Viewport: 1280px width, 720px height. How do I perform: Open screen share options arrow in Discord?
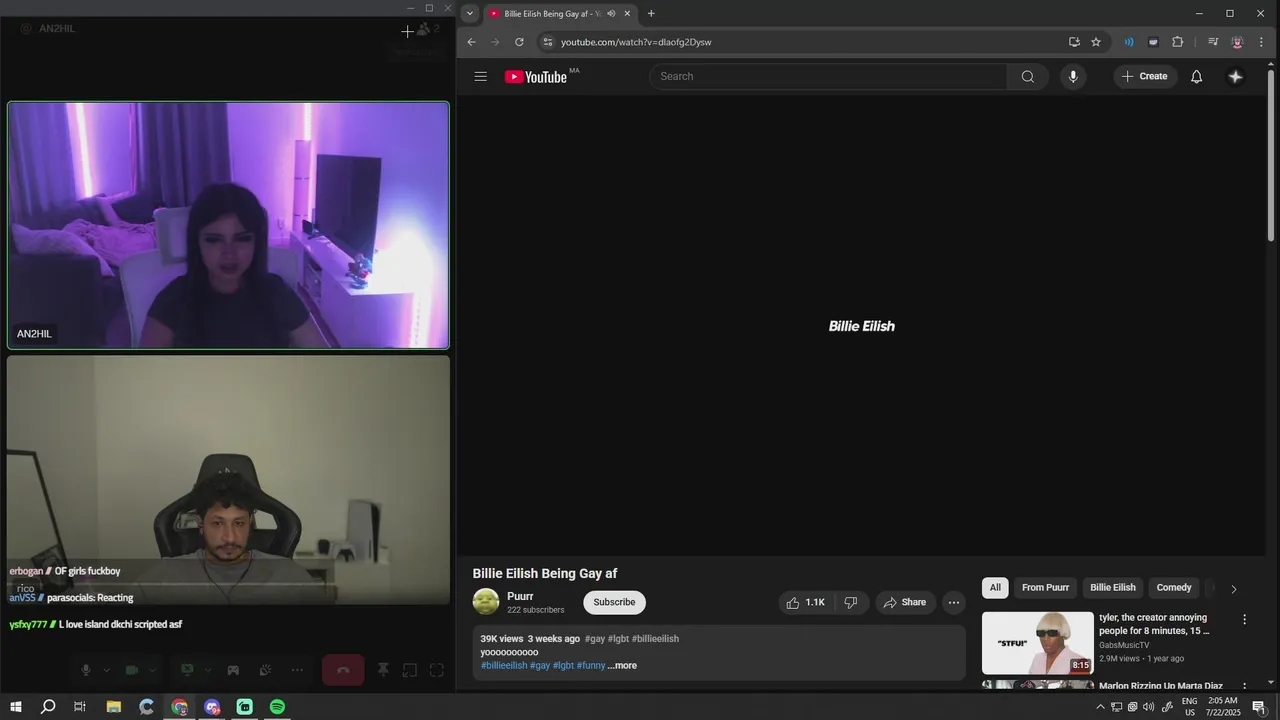click(208, 670)
